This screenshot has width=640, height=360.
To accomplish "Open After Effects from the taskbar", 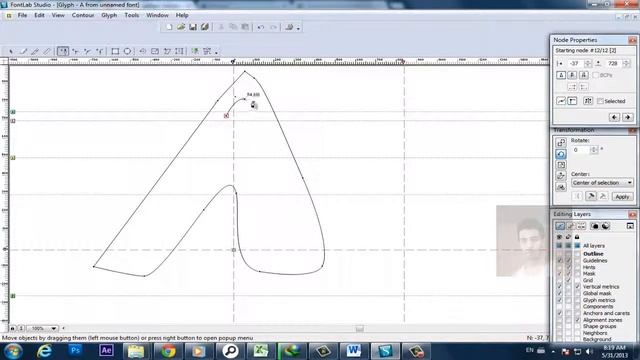I will coord(106,351).
